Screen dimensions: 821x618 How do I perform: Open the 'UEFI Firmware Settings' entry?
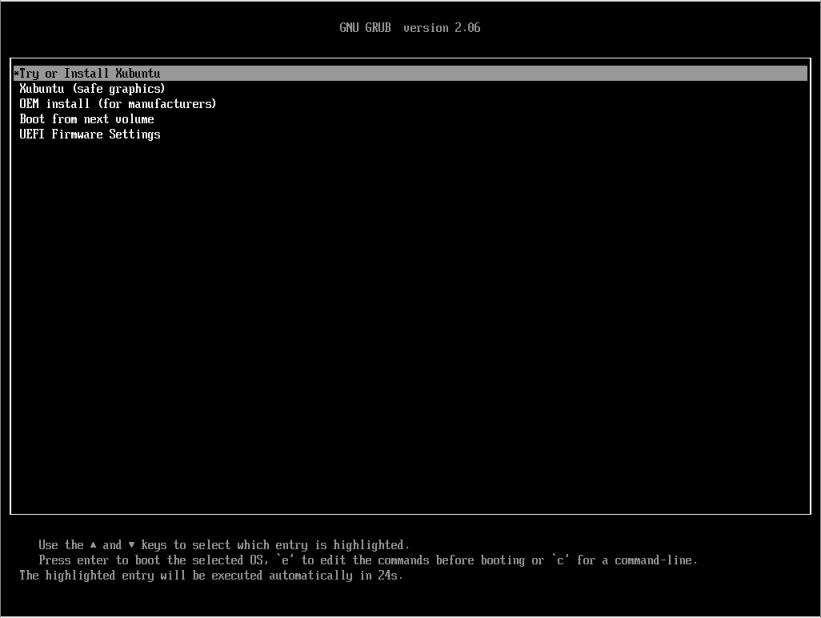pos(90,134)
